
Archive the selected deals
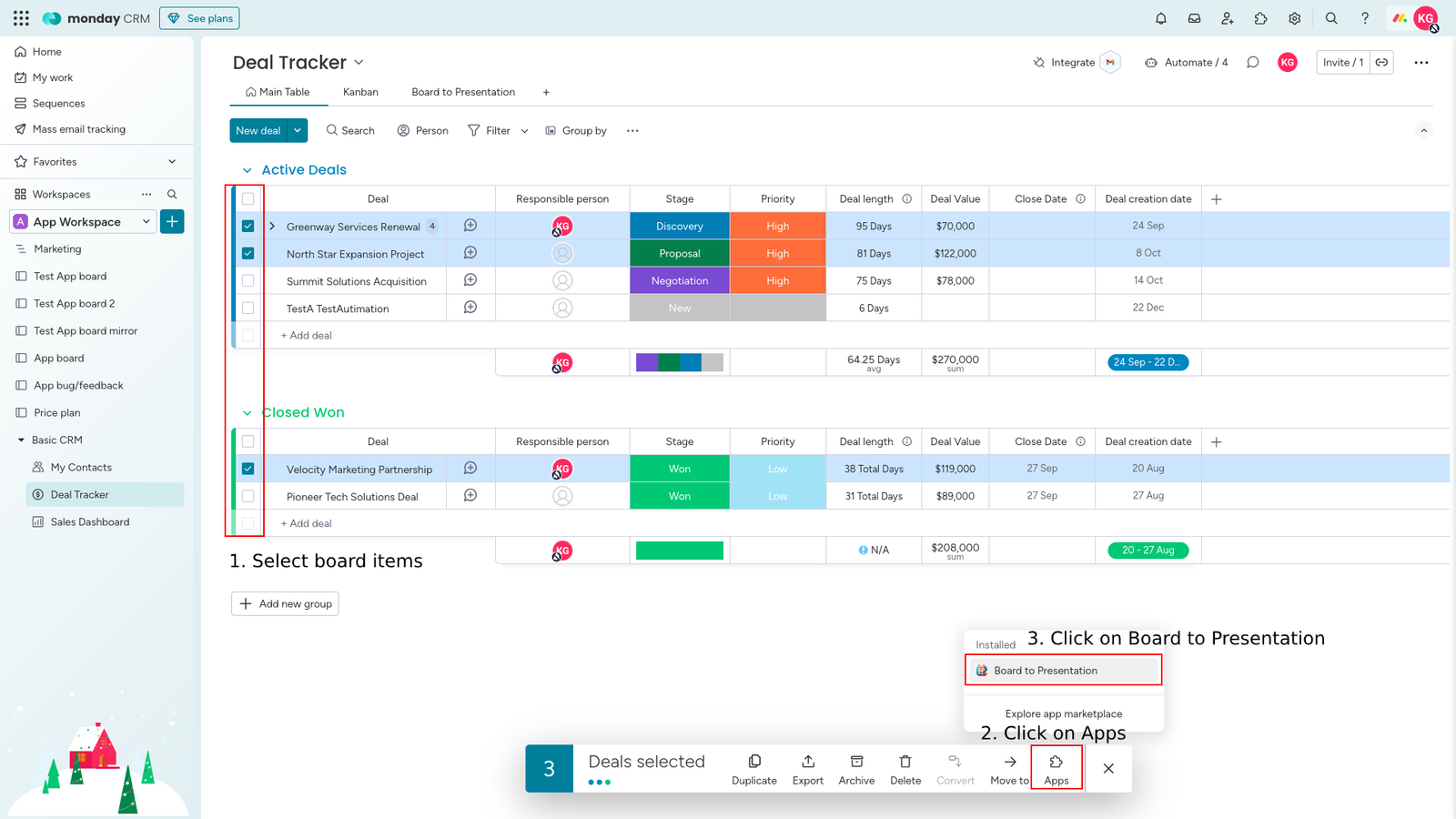(x=856, y=769)
